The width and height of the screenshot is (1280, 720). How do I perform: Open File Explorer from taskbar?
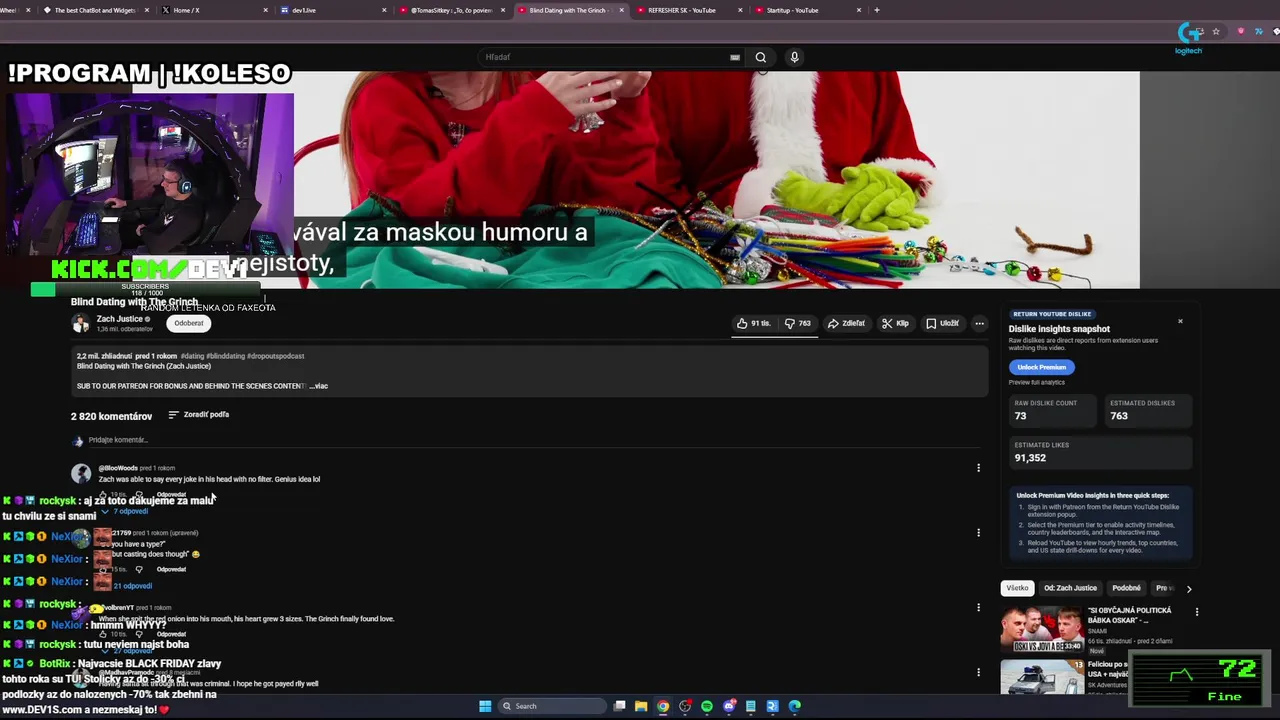[641, 706]
